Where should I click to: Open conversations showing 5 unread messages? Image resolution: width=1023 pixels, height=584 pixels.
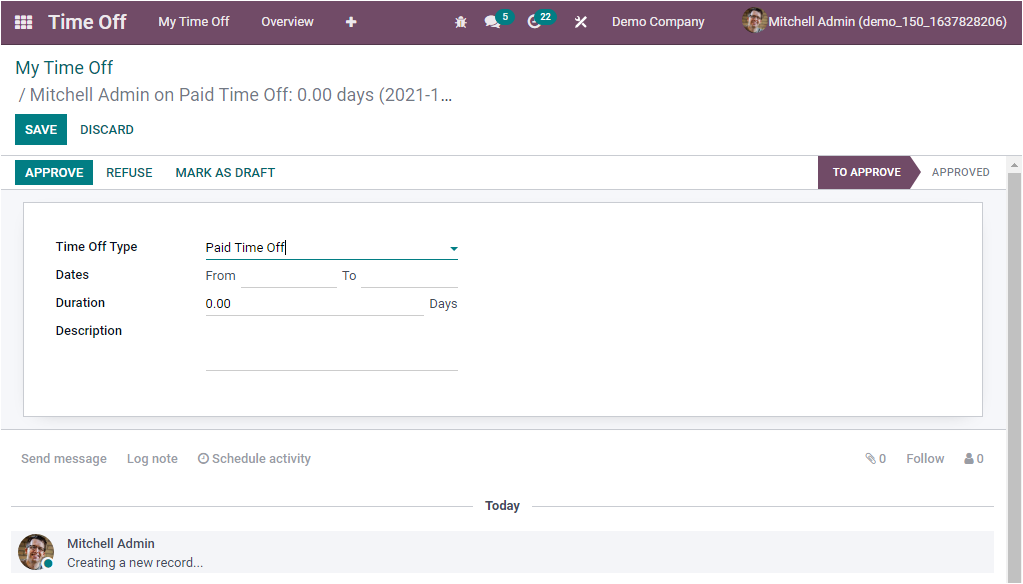click(492, 21)
